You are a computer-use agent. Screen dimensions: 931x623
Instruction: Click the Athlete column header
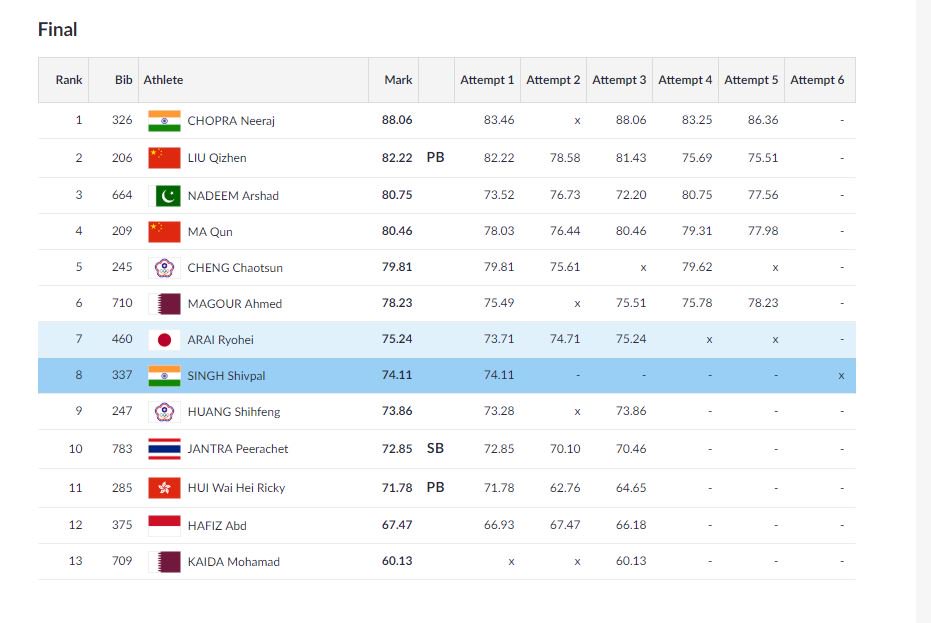point(163,80)
